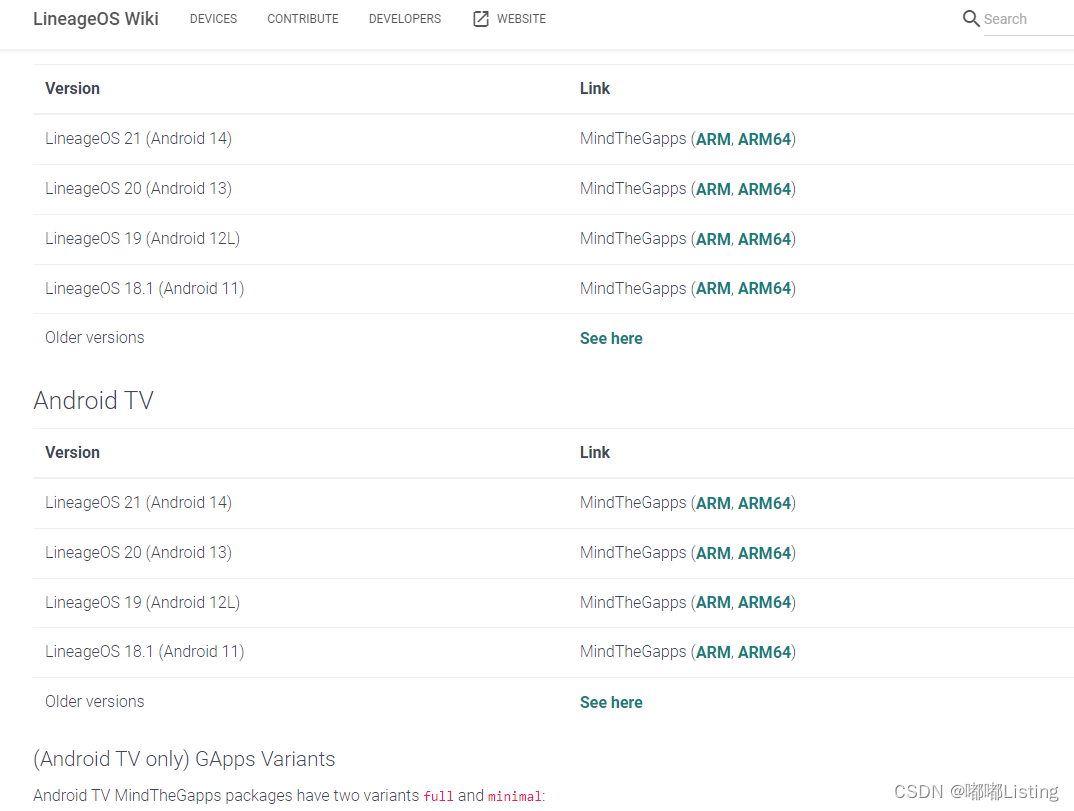Open See here for older Android TV versions

click(611, 702)
